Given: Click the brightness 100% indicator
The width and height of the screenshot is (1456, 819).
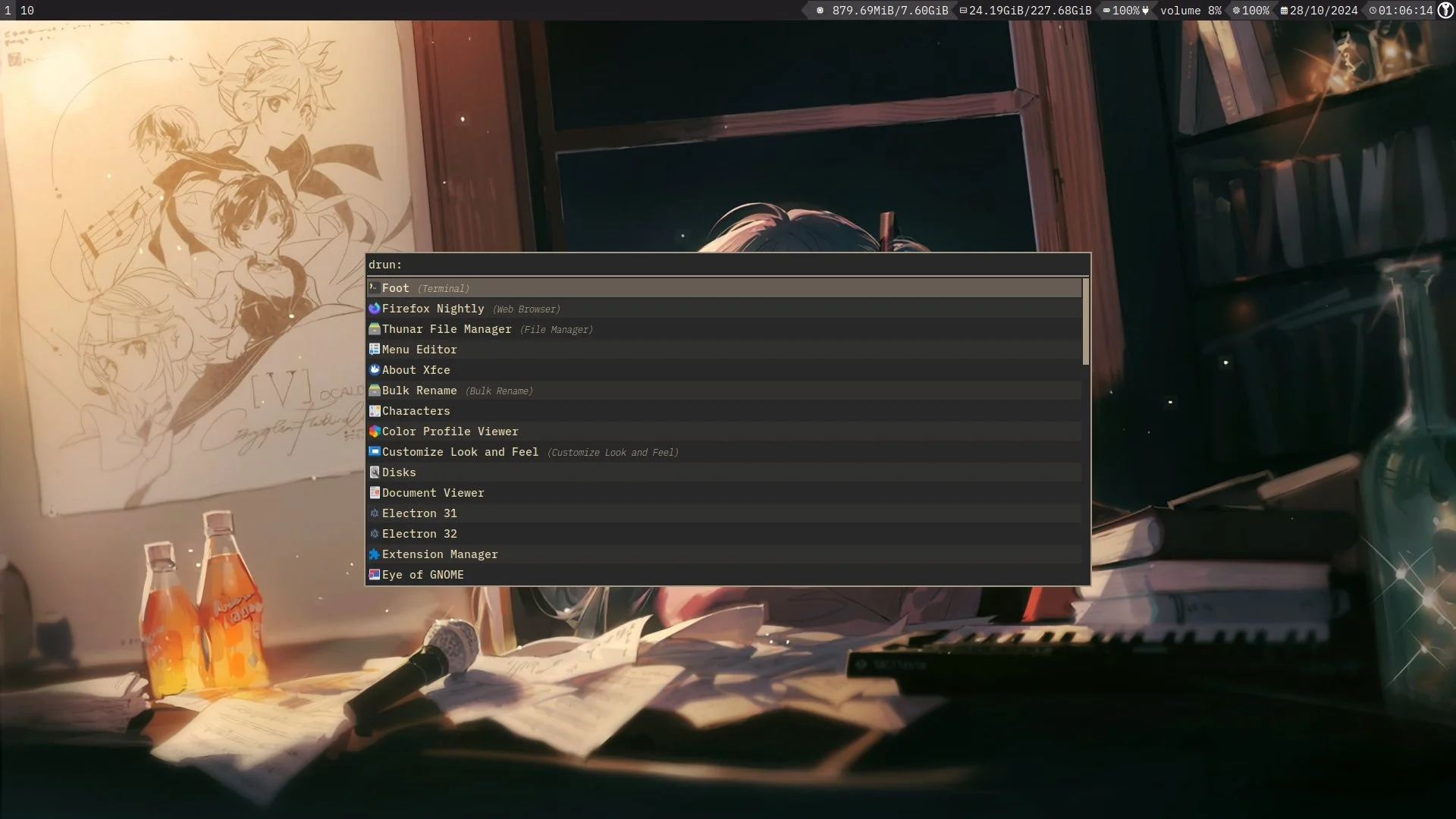Looking at the screenshot, I should [1250, 11].
